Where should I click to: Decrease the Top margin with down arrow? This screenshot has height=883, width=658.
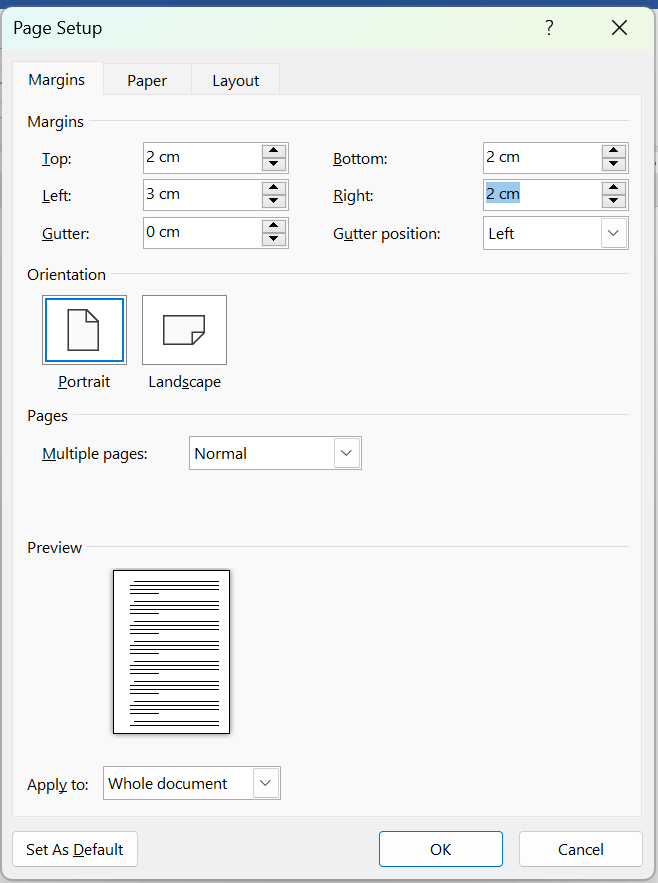tap(274, 164)
